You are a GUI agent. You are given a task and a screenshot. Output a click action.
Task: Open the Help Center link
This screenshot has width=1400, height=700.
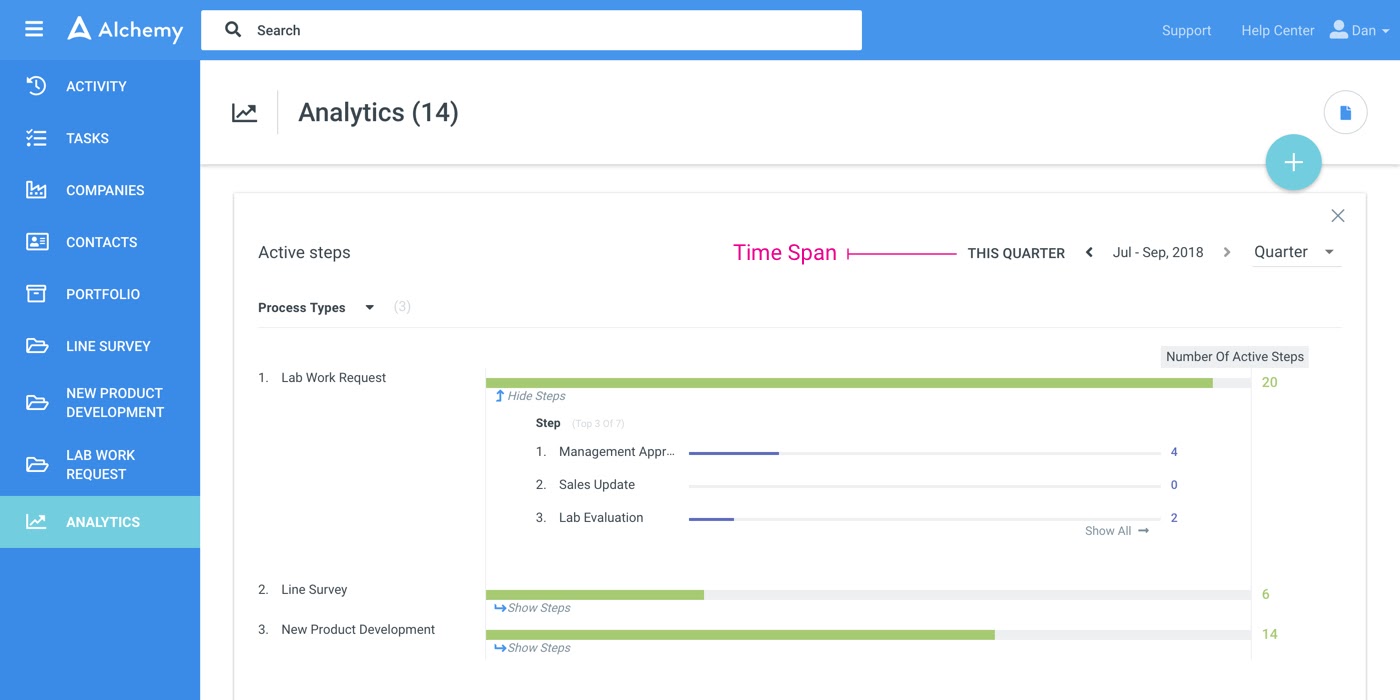point(1277,31)
